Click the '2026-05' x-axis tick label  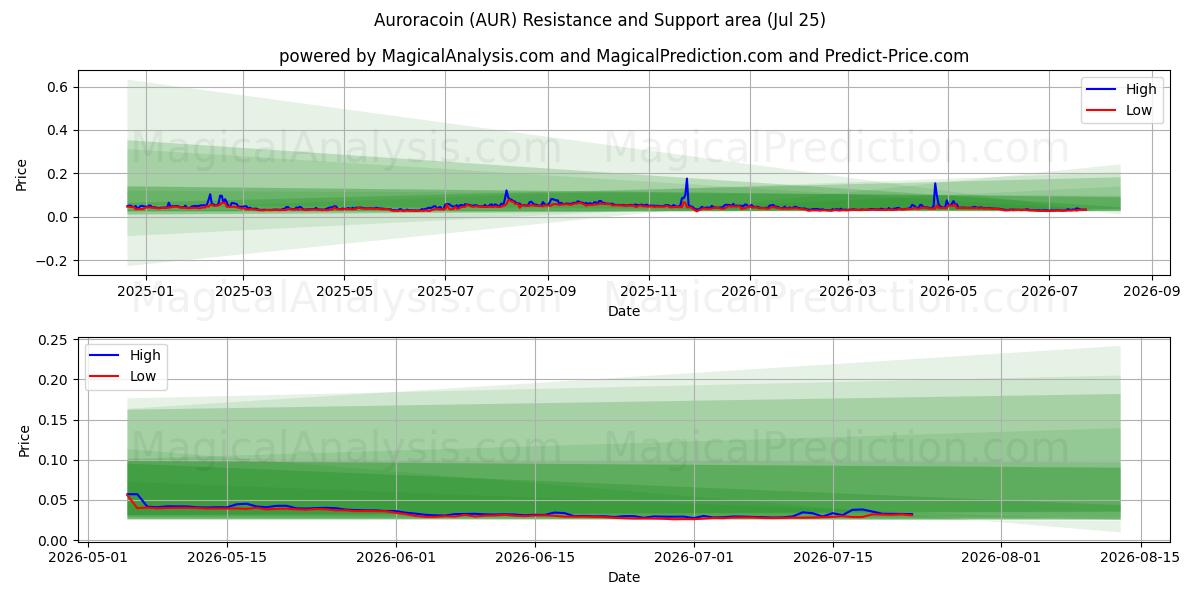tap(948, 294)
